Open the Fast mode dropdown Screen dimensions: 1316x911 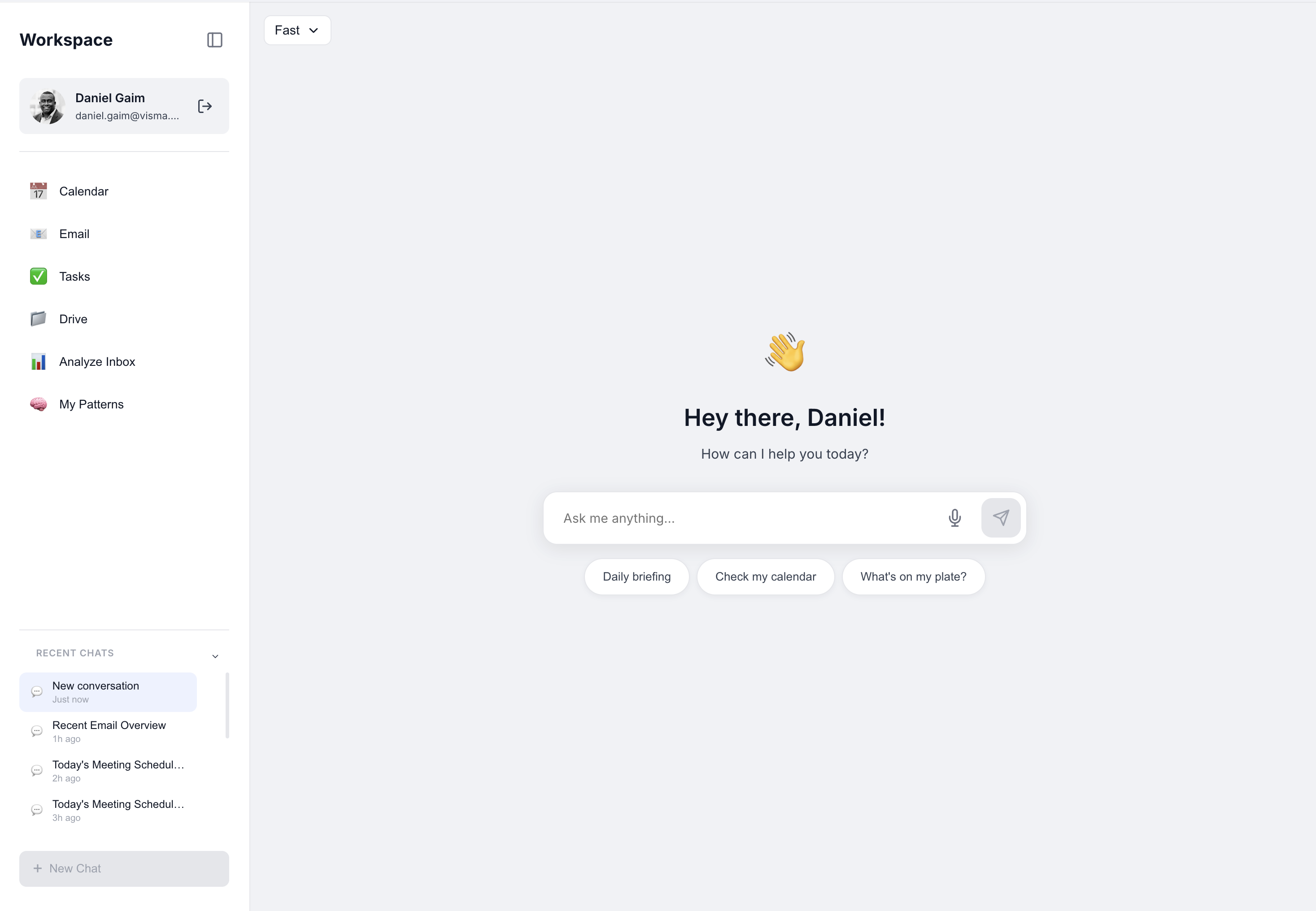point(297,30)
